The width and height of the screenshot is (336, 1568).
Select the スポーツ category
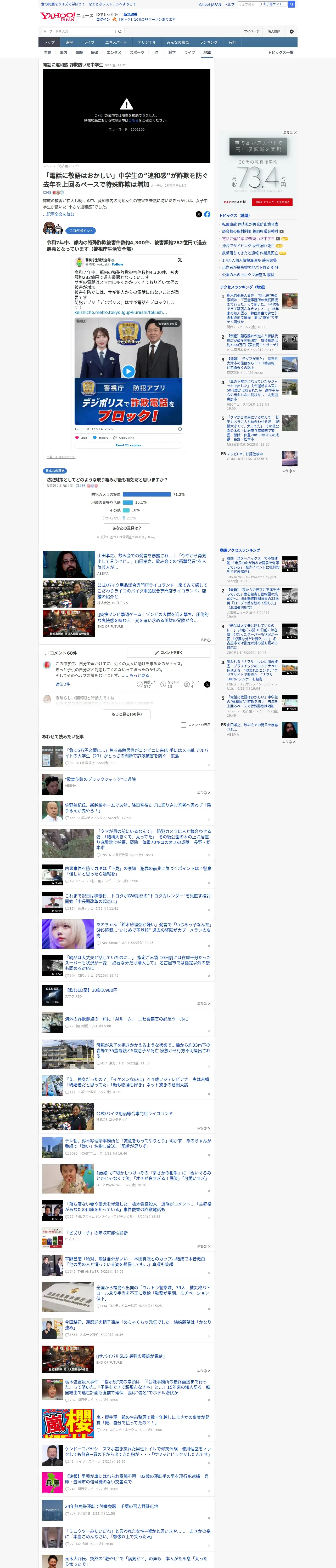click(137, 52)
